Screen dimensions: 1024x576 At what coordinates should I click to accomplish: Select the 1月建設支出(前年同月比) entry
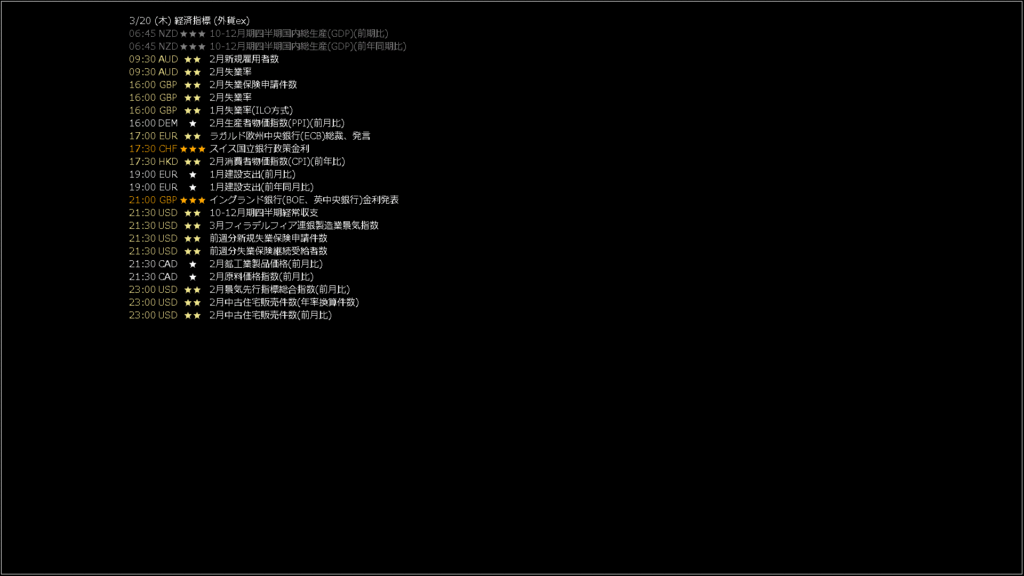(x=261, y=187)
